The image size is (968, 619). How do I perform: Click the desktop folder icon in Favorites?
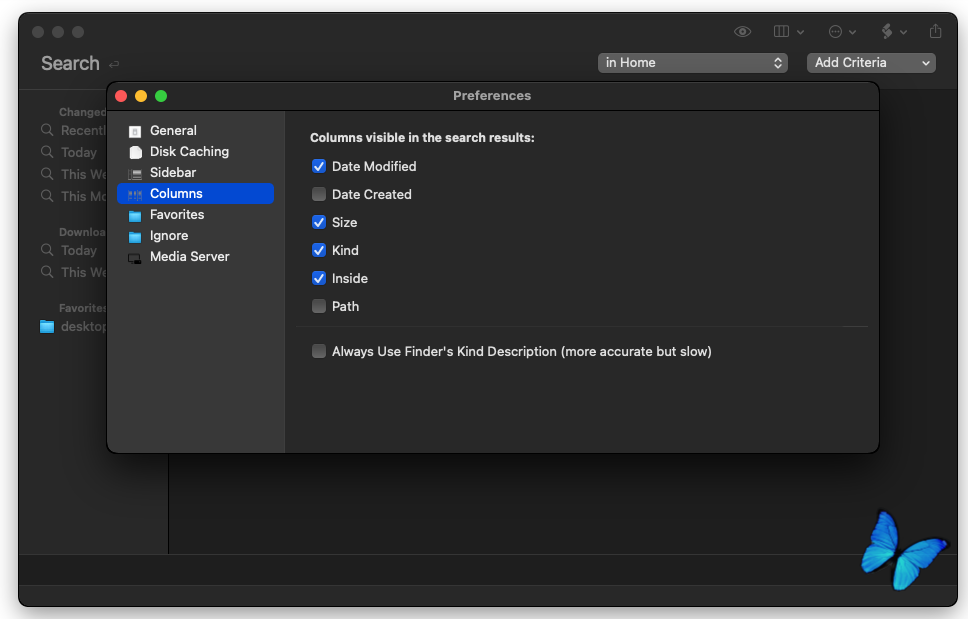(47, 327)
